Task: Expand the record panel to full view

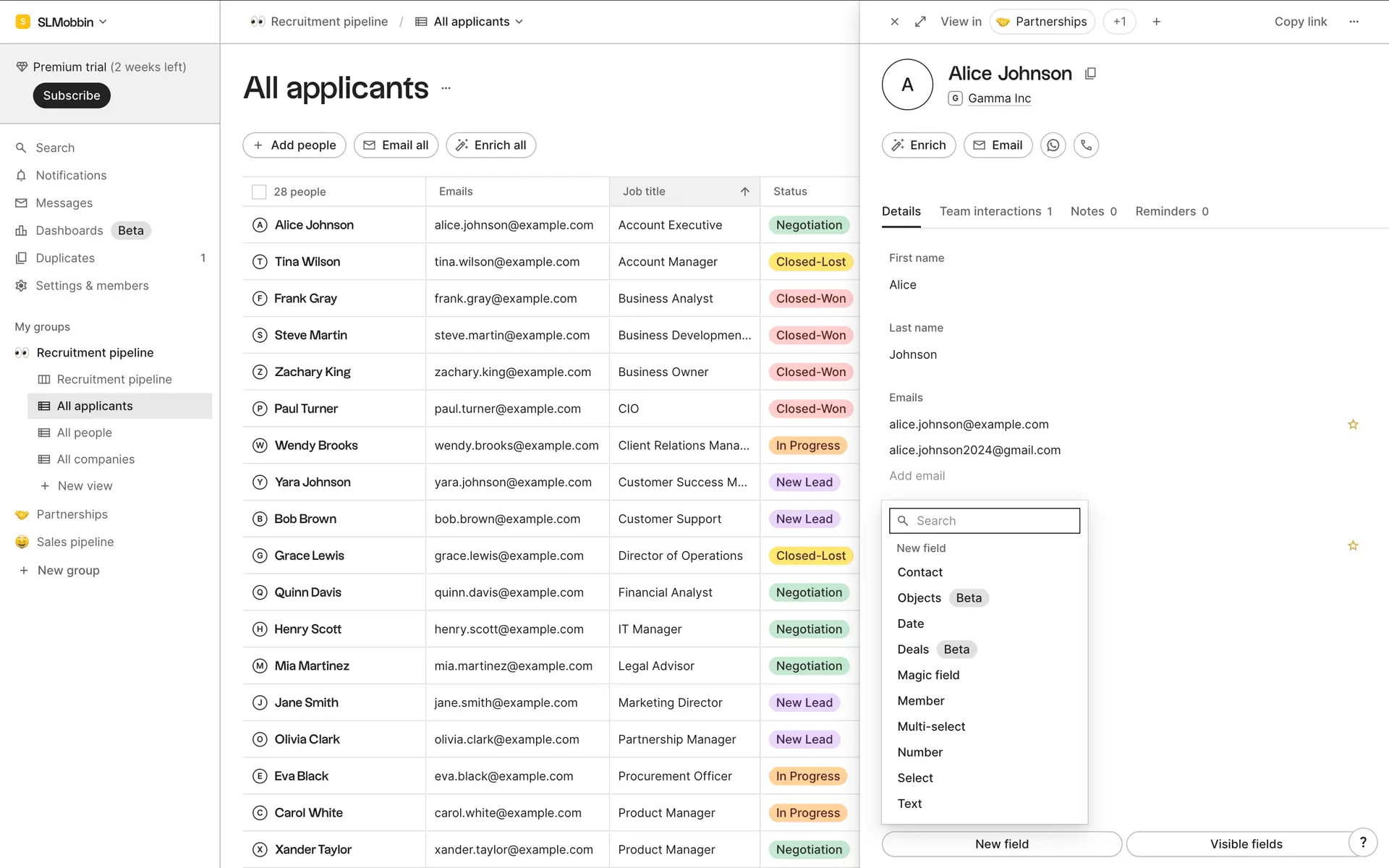Action: [920, 22]
